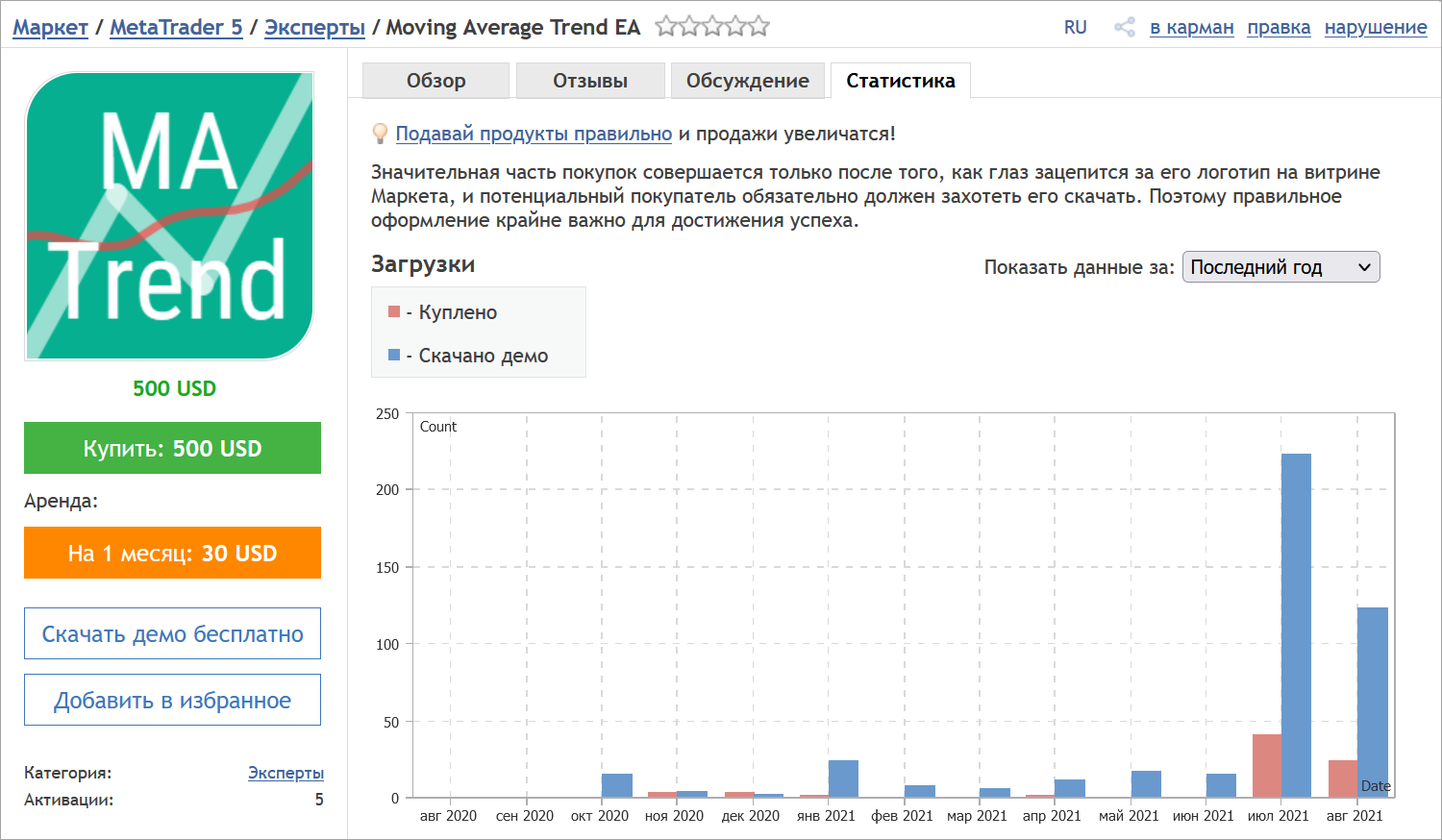This screenshot has height=840, width=1442.
Task: Click Скачать демо бесплатно button
Action: (172, 633)
